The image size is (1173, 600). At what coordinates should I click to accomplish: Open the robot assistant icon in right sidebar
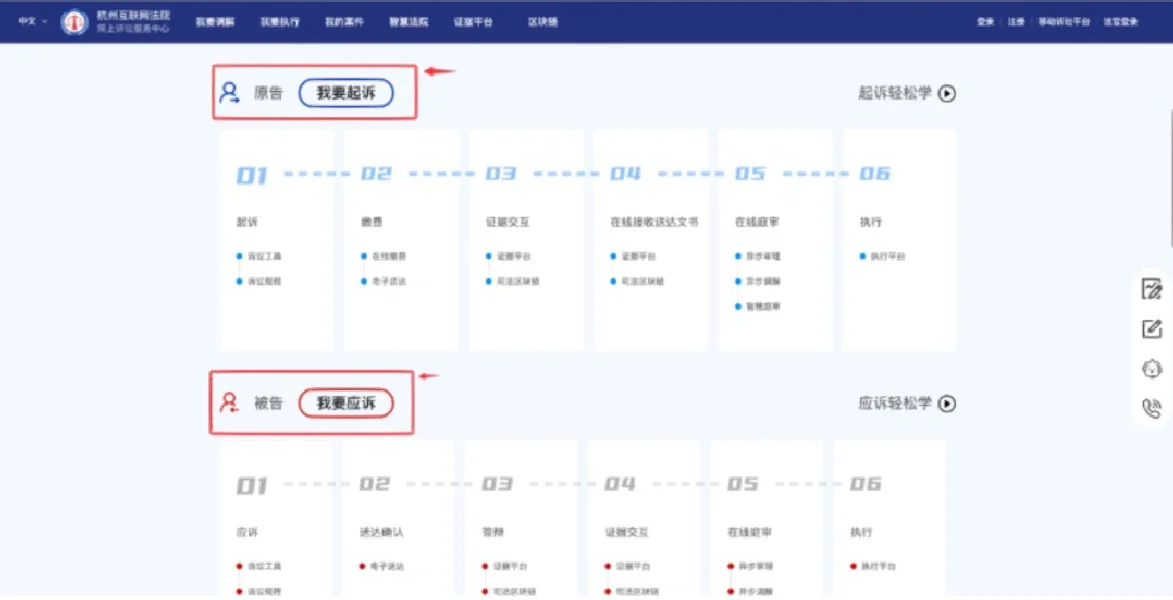[1152, 369]
